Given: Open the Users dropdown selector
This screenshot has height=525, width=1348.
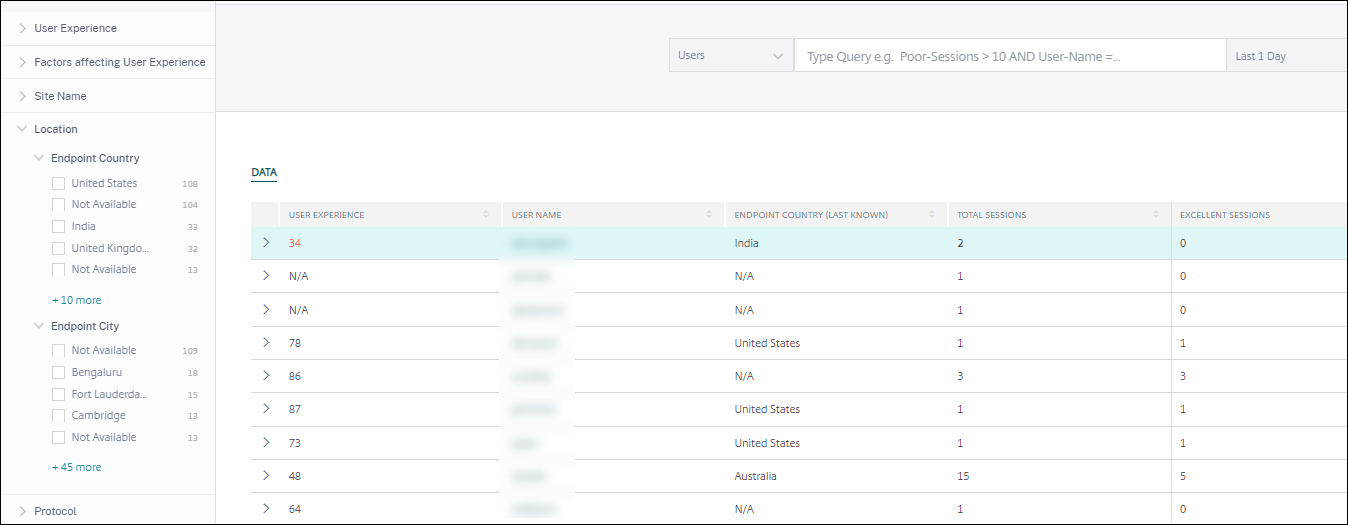Looking at the screenshot, I should pos(730,56).
